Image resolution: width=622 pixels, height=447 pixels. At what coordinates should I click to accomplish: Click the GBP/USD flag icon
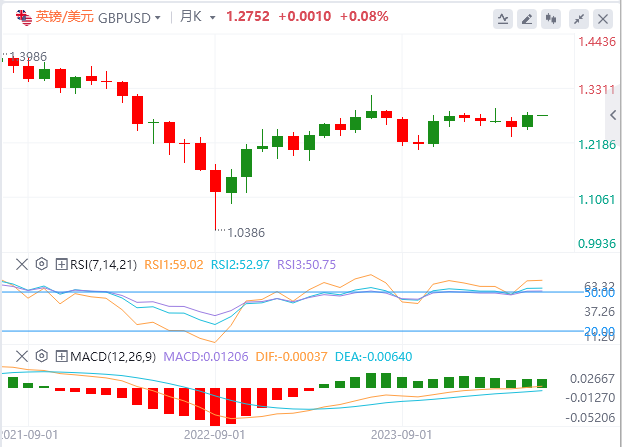(x=23, y=17)
